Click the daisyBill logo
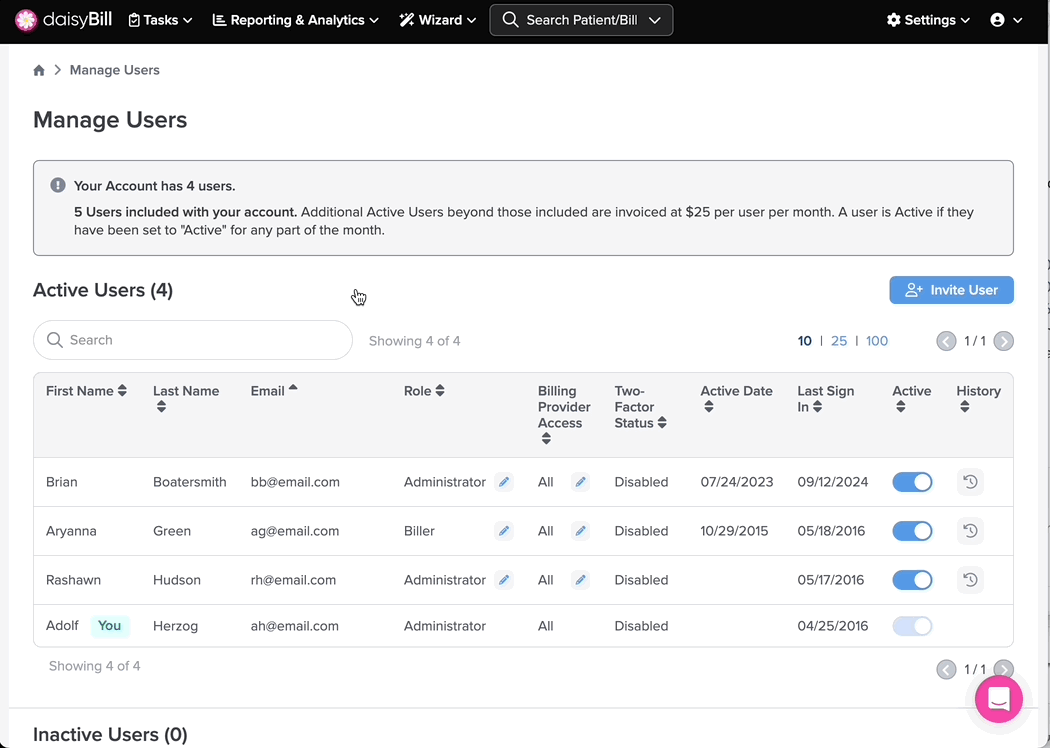Image resolution: width=1050 pixels, height=748 pixels. (x=64, y=20)
